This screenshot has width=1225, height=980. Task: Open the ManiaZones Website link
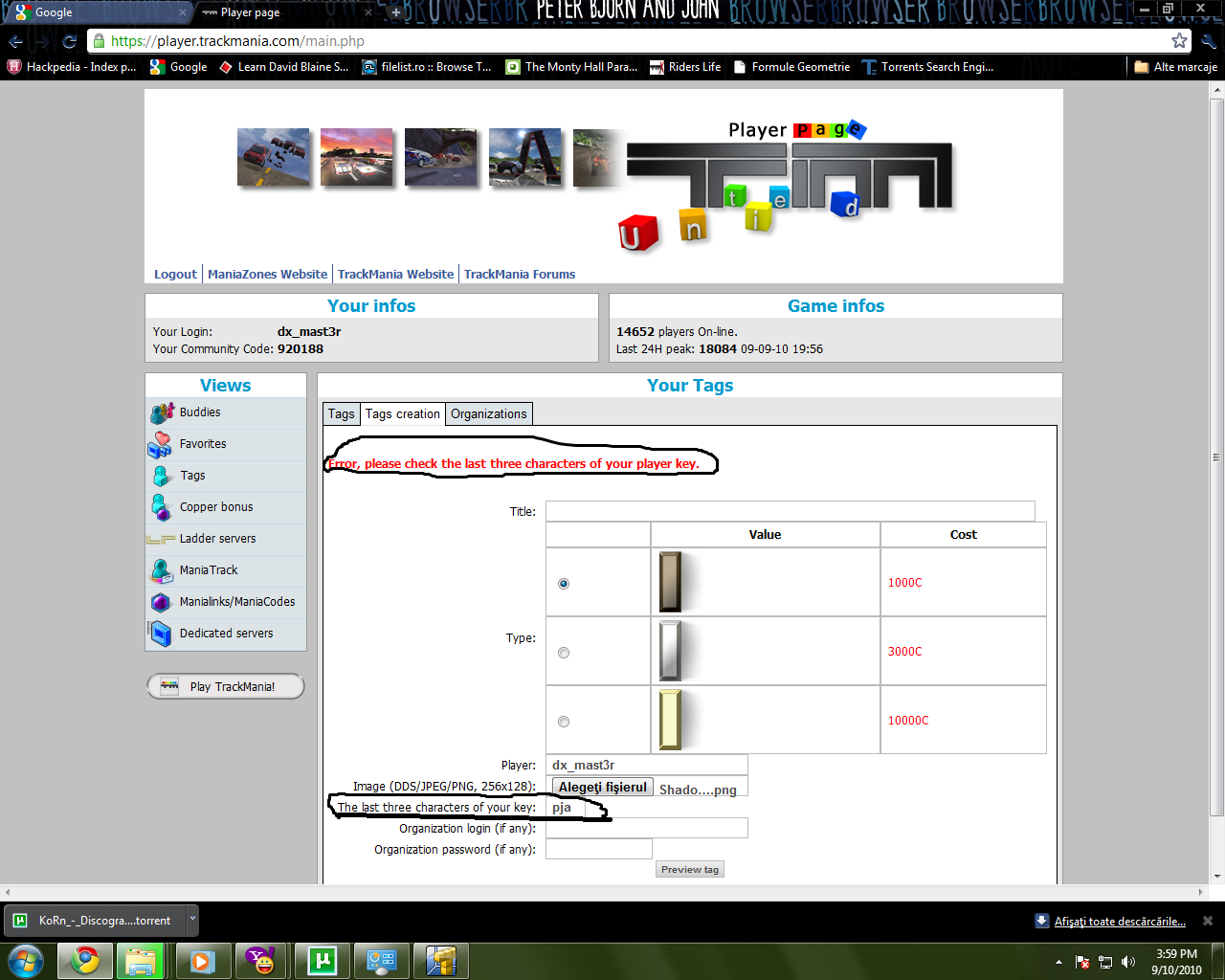[267, 275]
